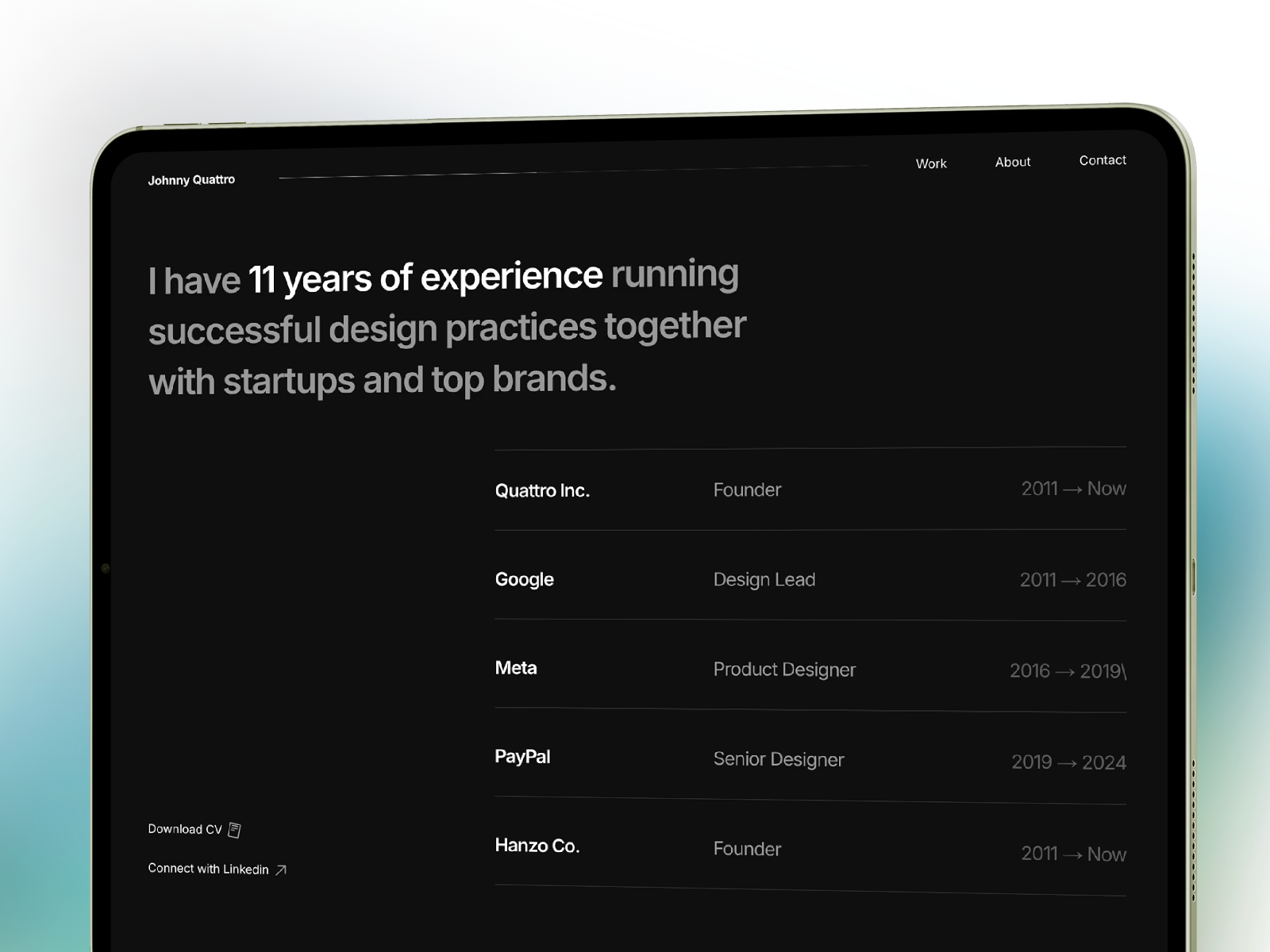The height and width of the screenshot is (952, 1270).
Task: Click the 2011 → Now dates for Quattro Inc.
Action: 1073,489
